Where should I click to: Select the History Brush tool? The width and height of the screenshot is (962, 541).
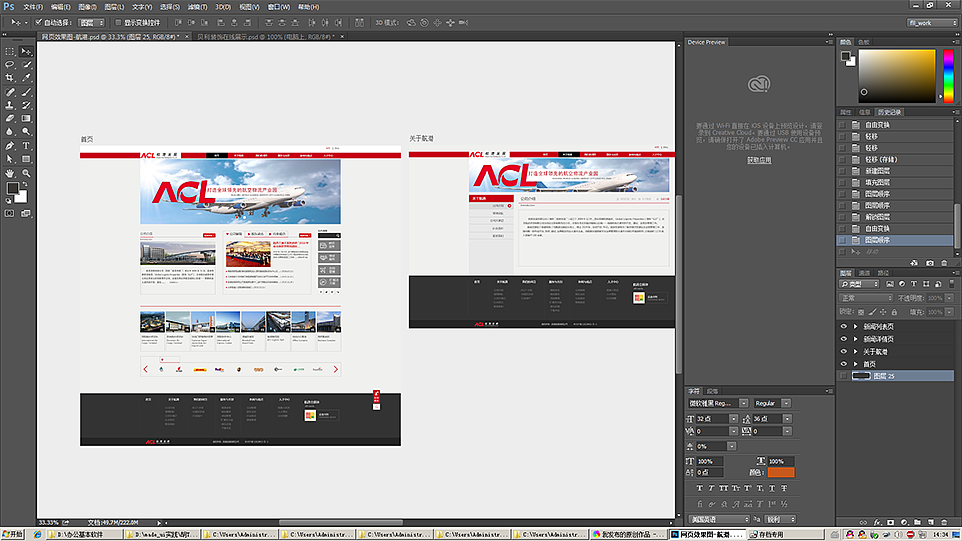(26, 106)
